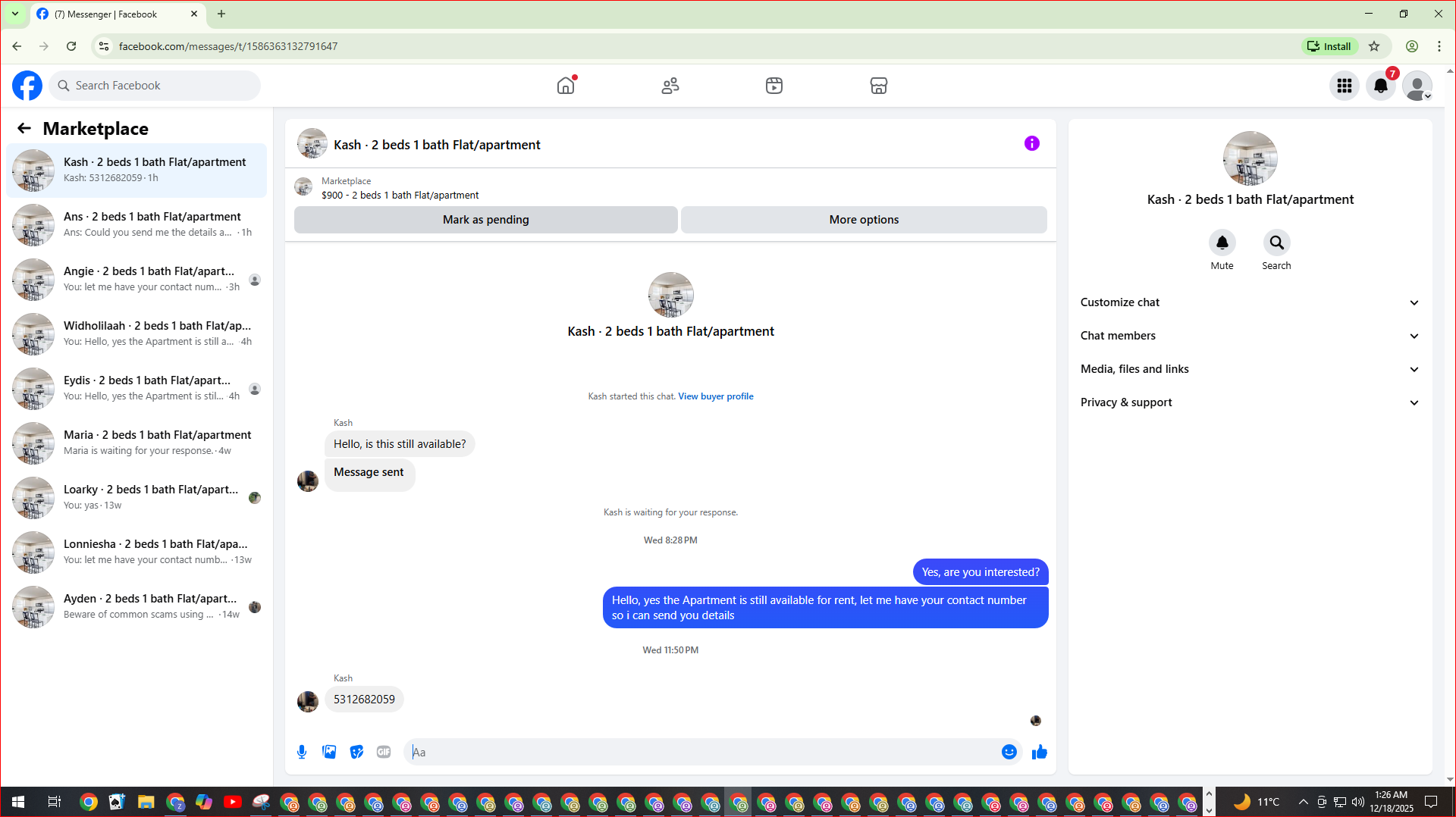1456x817 pixels.
Task: Close the Messenger browser tab
Action: (x=194, y=14)
